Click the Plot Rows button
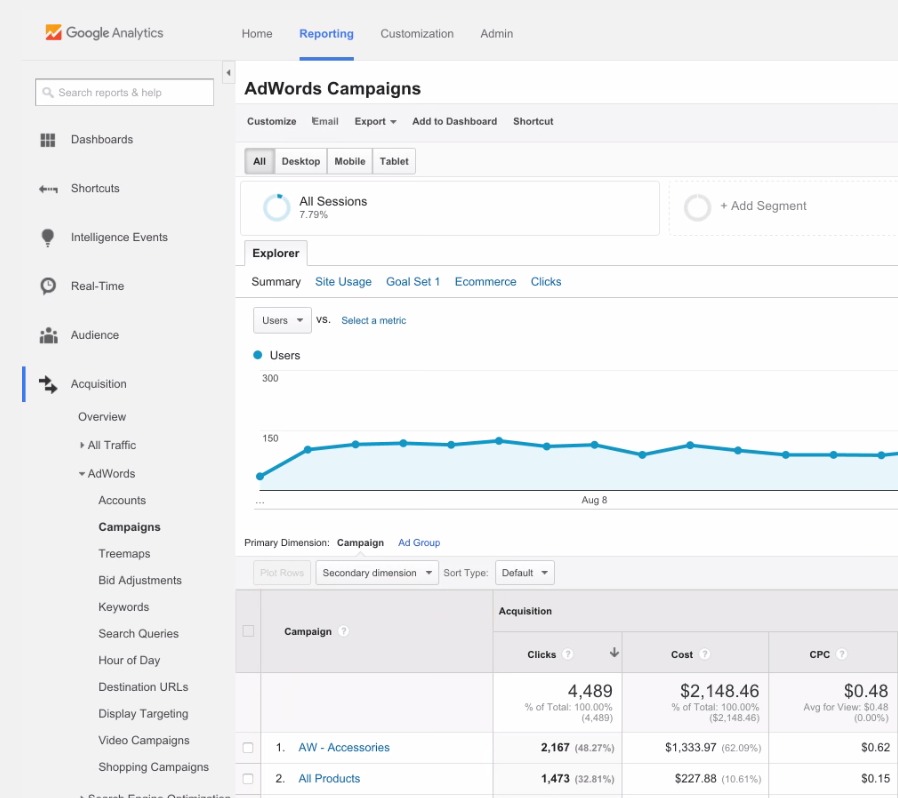 282,573
